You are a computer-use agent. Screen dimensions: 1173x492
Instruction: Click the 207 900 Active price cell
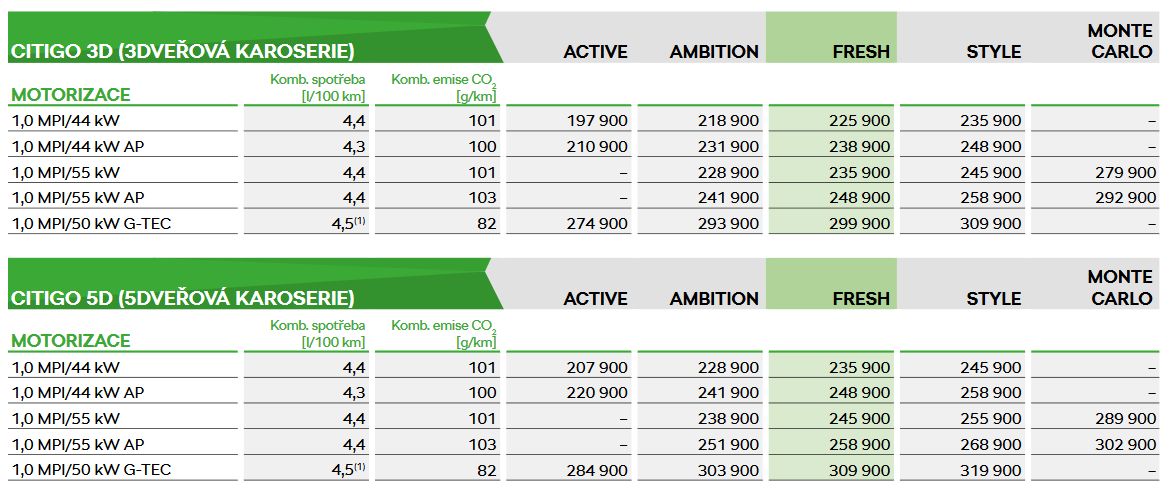[597, 367]
